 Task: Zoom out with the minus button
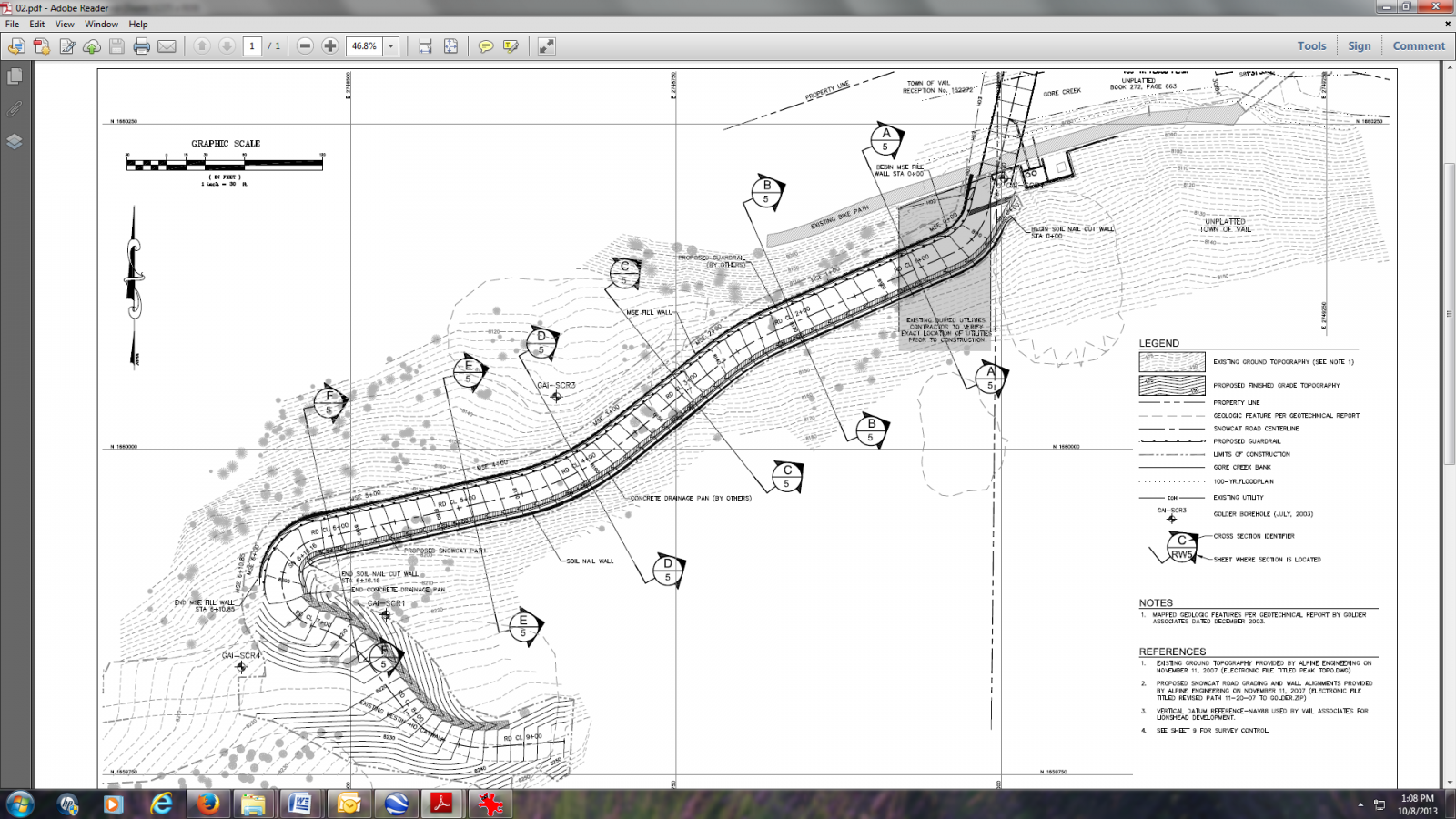(305, 46)
